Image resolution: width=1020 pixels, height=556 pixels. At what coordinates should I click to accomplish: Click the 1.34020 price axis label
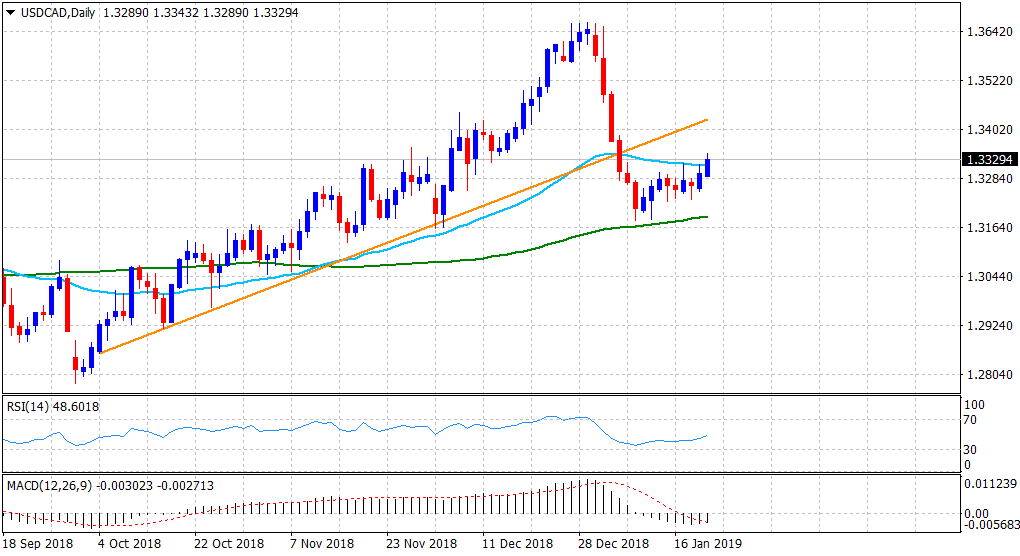(x=986, y=130)
